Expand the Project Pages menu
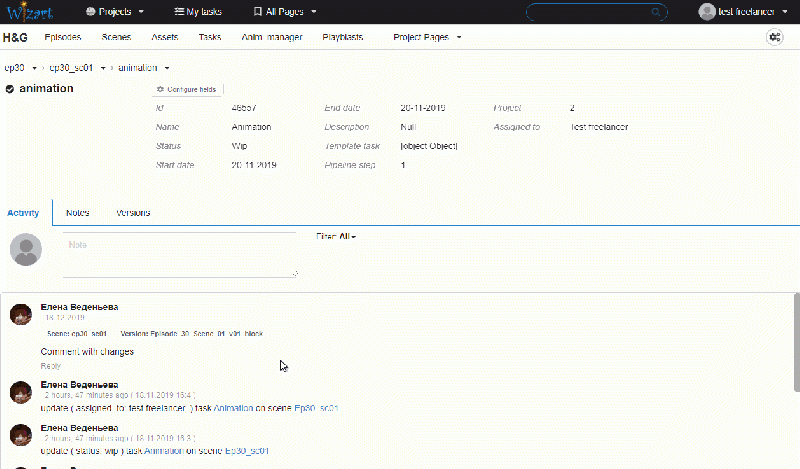This screenshot has height=469, width=800. click(x=427, y=37)
